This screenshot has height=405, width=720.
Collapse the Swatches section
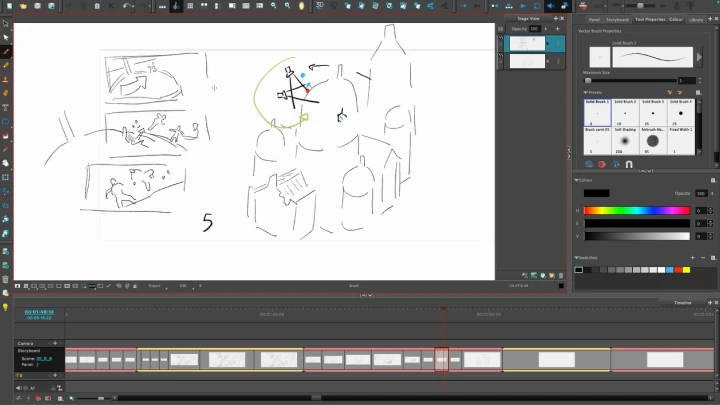pyautogui.click(x=578, y=257)
